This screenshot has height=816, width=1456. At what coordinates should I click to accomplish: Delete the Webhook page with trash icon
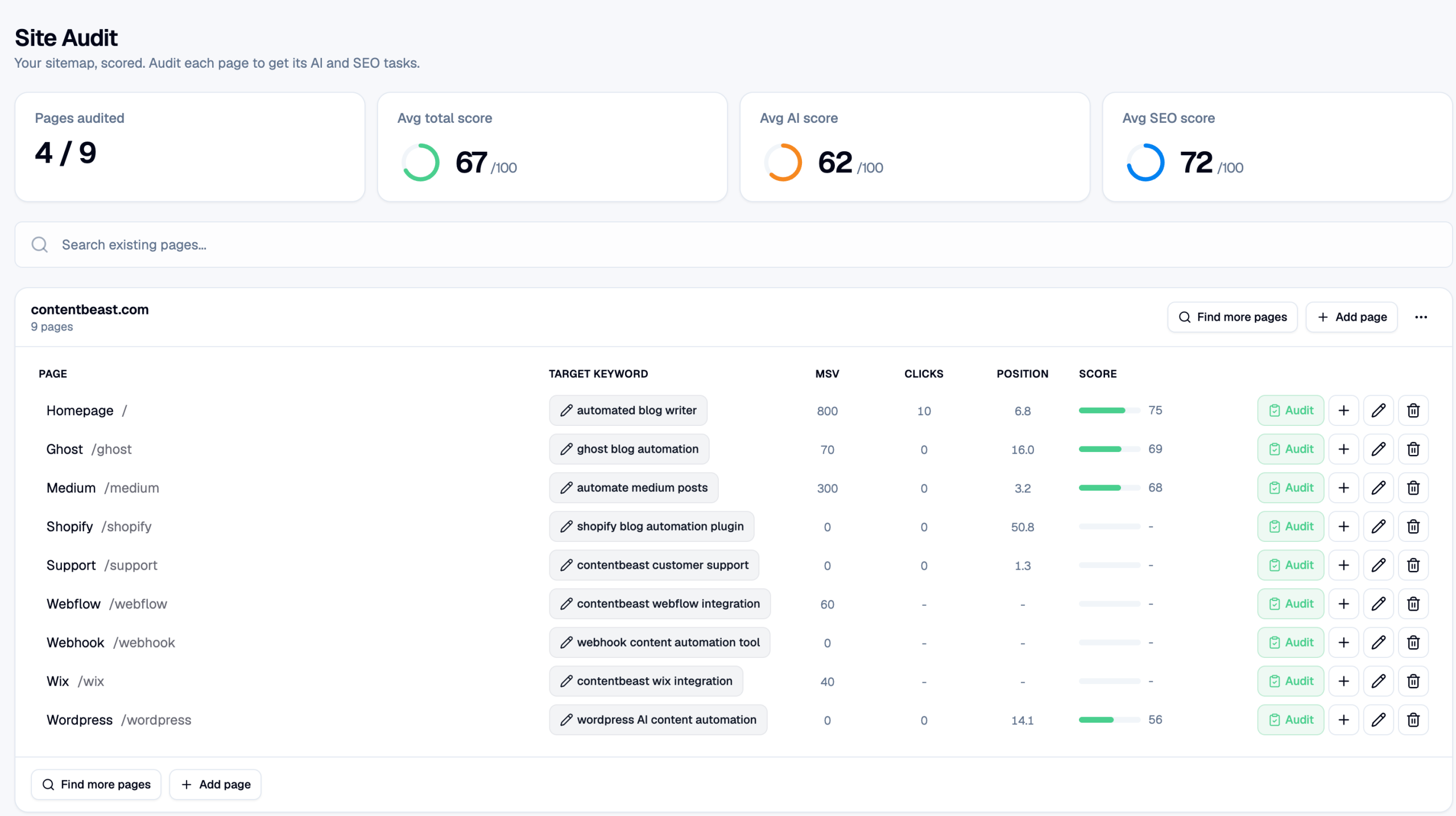click(1413, 643)
